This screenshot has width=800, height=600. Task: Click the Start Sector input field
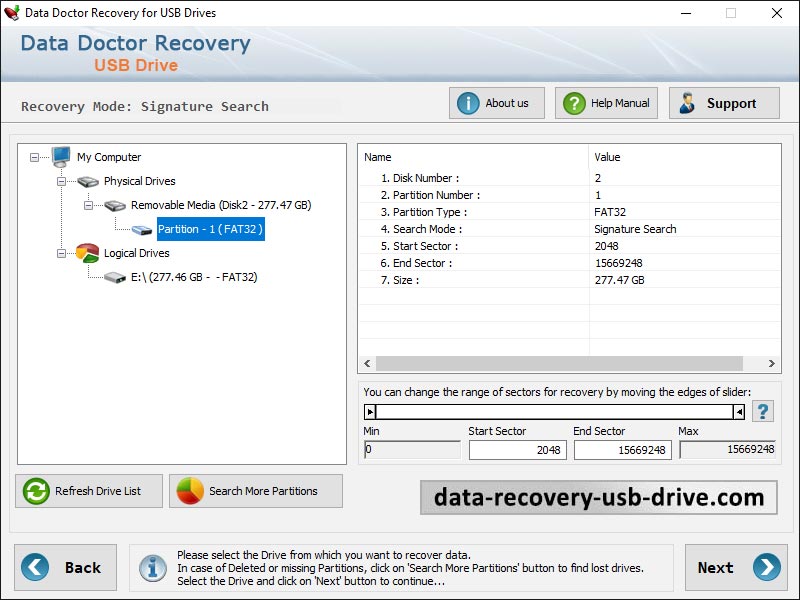pyautogui.click(x=518, y=450)
